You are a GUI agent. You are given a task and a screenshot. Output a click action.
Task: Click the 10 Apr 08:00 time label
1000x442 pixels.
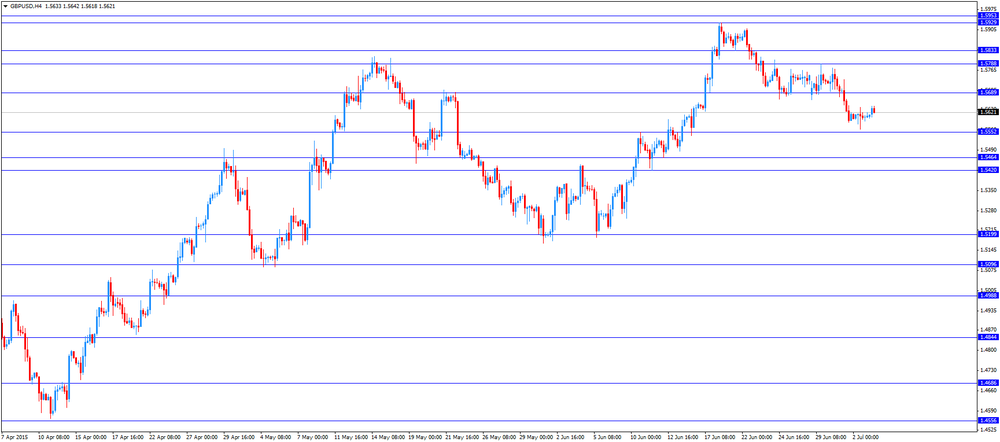pyautogui.click(x=54, y=438)
